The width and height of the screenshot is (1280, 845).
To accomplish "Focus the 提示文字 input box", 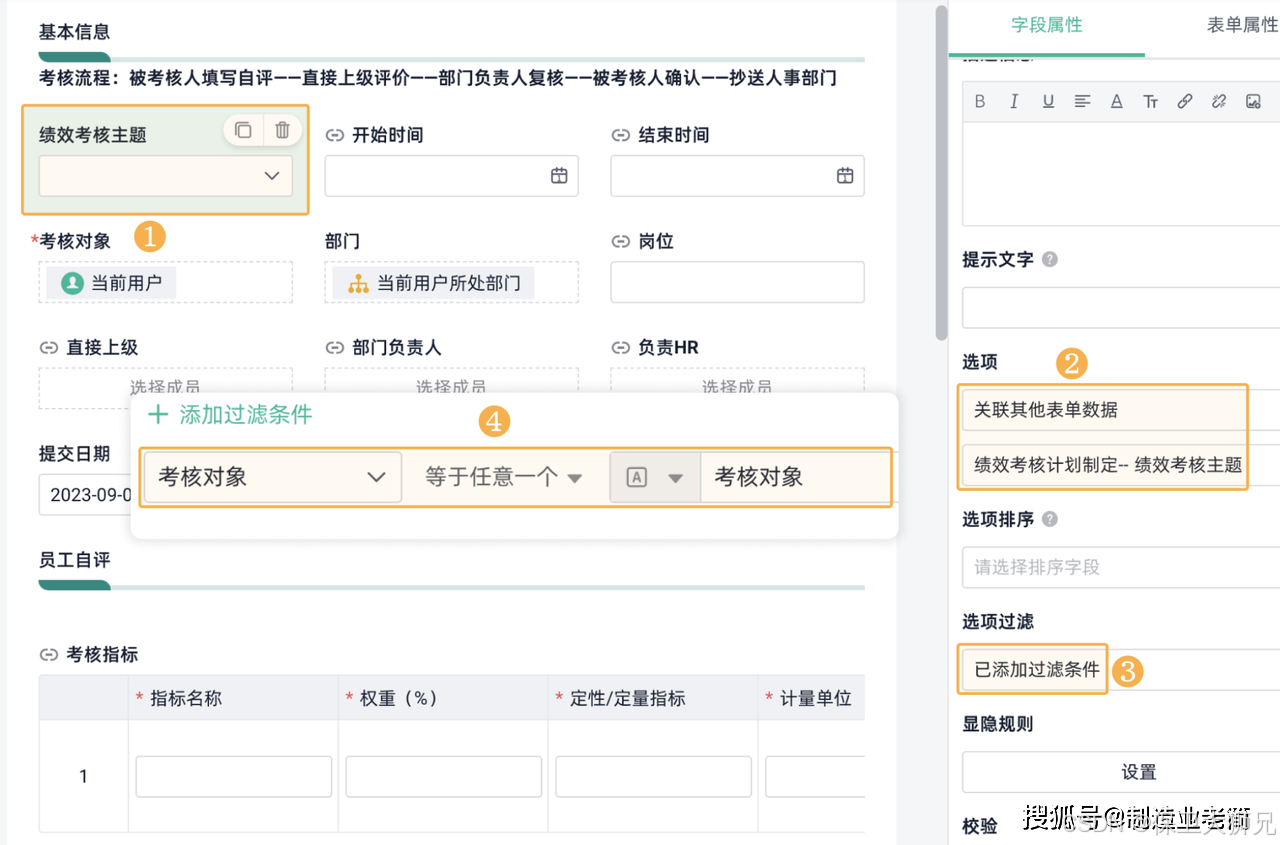I will pos(1121,307).
